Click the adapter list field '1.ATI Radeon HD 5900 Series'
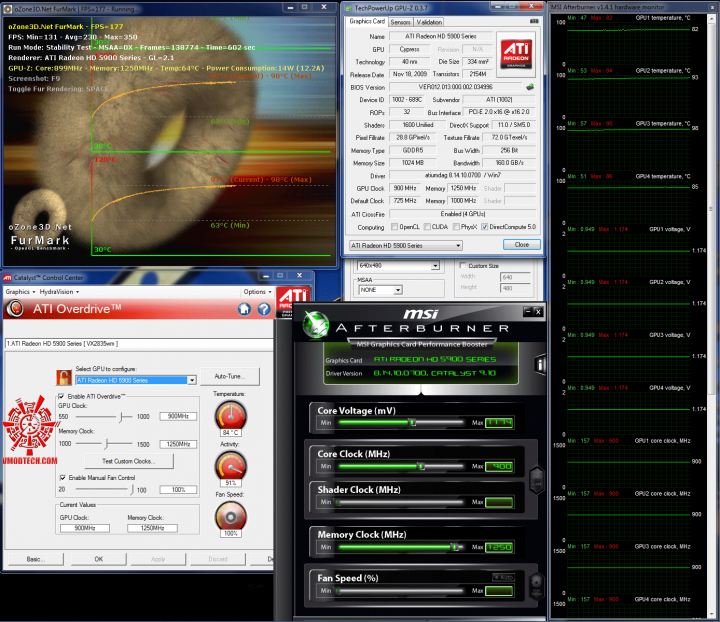Viewport: 720px width, 622px height. click(138, 343)
